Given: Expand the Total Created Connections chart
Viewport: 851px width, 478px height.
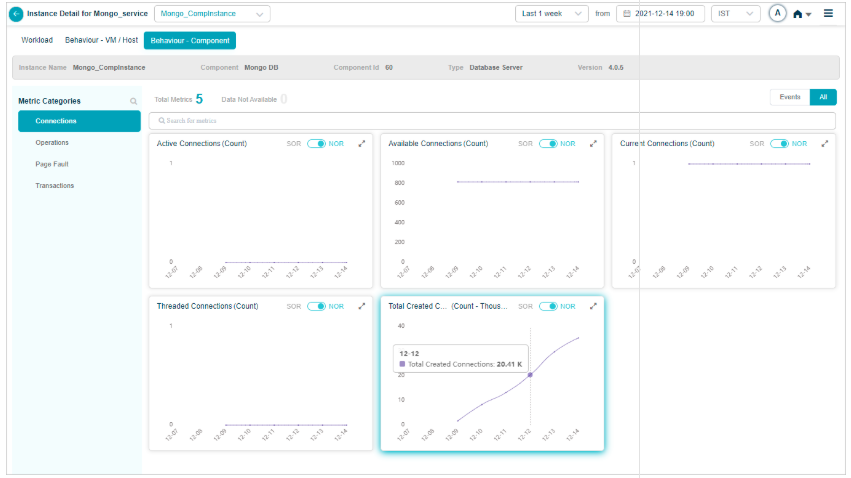Looking at the screenshot, I should (x=593, y=306).
